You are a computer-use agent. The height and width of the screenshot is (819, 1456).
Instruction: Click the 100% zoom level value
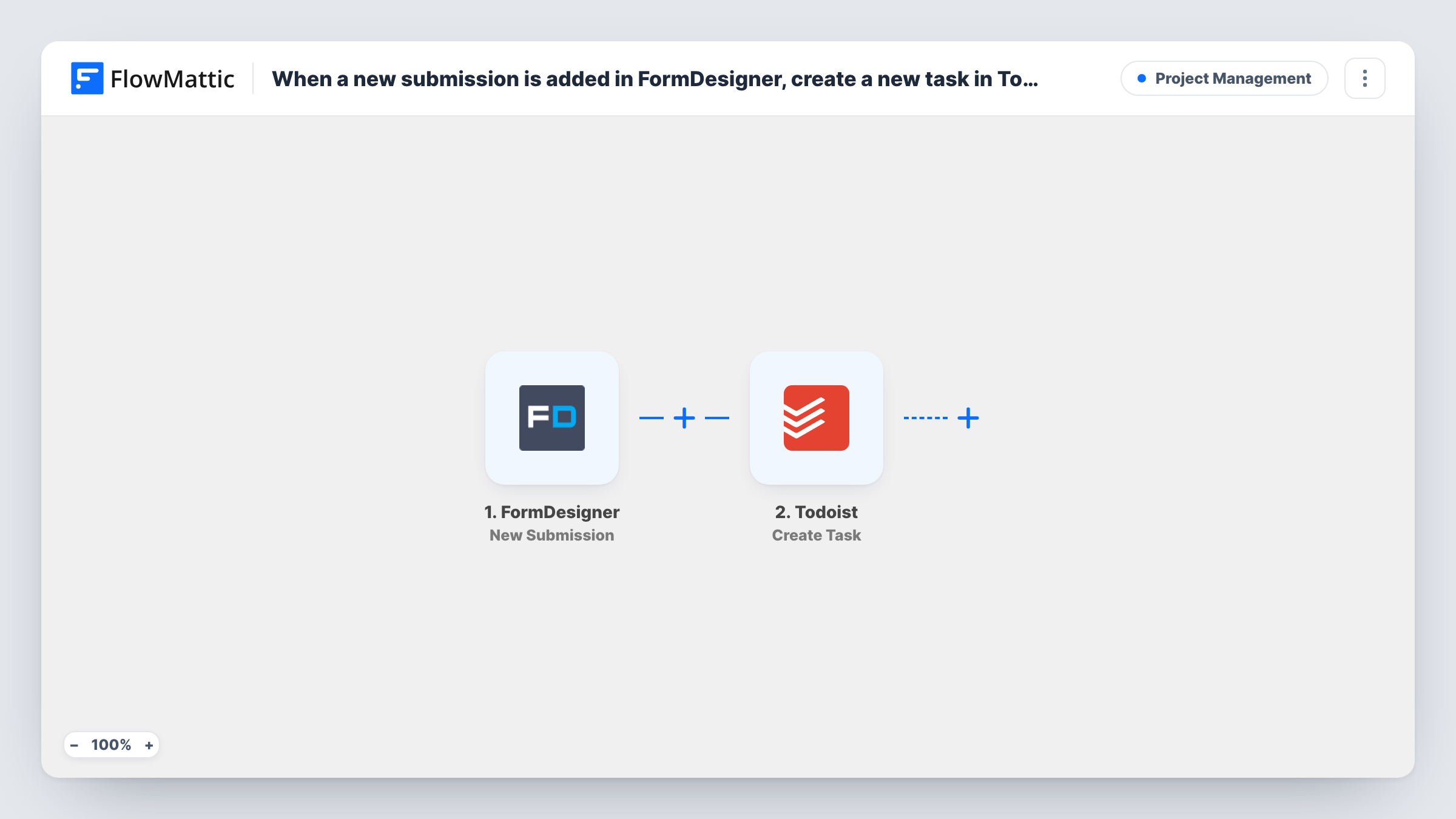point(111,745)
